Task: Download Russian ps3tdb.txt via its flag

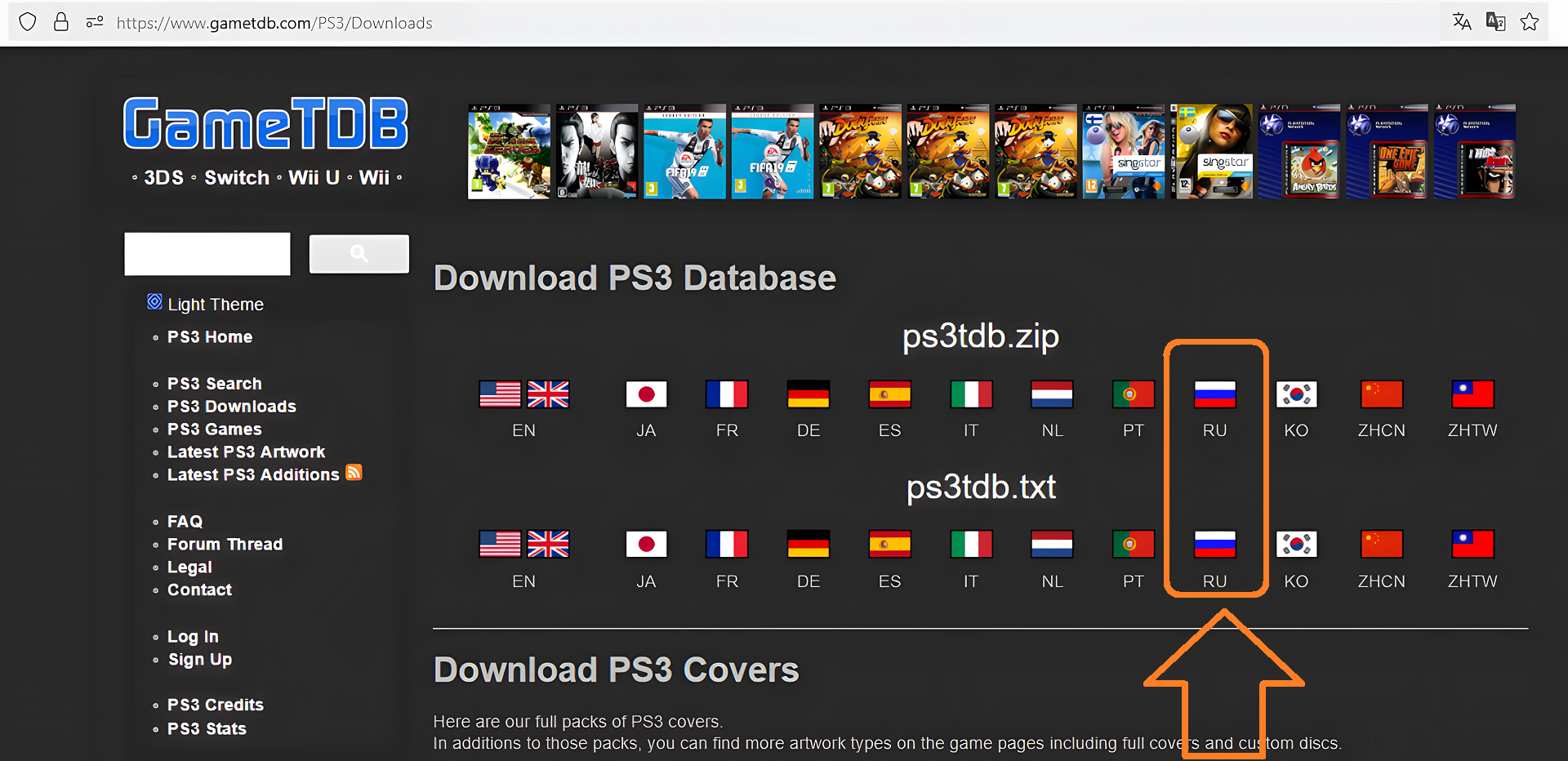Action: coord(1215,544)
